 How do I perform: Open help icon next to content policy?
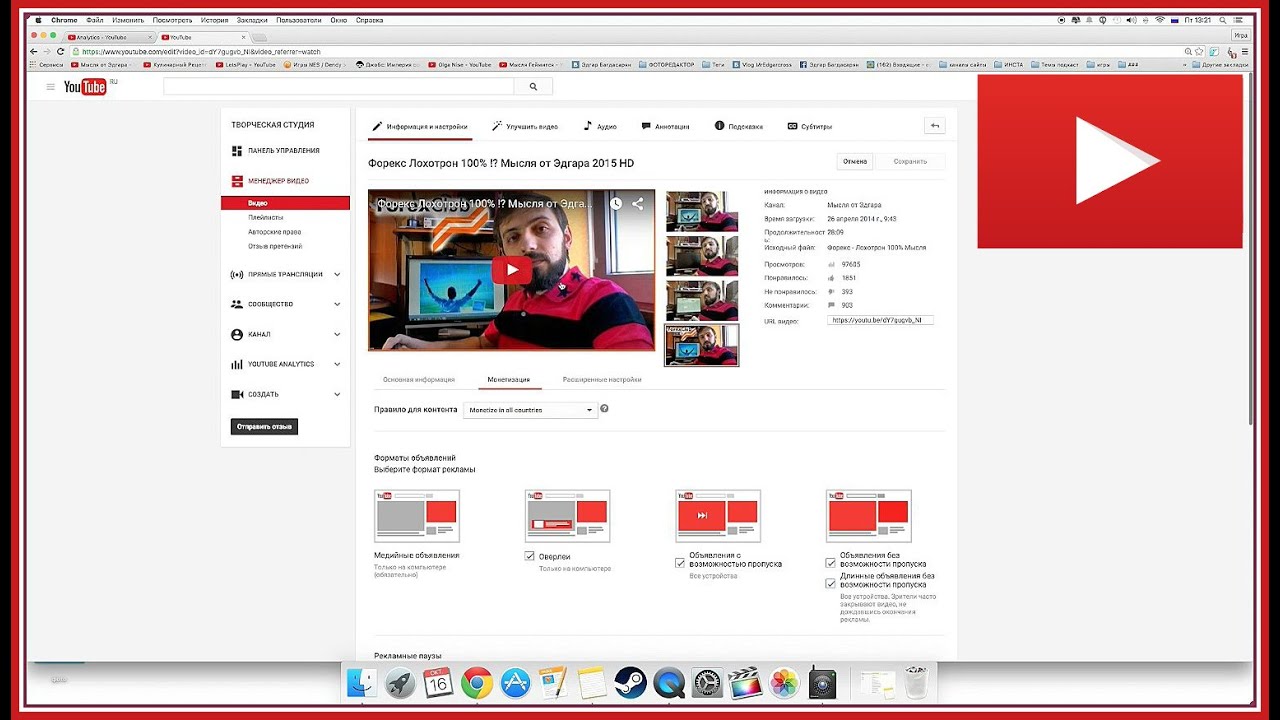(x=604, y=409)
